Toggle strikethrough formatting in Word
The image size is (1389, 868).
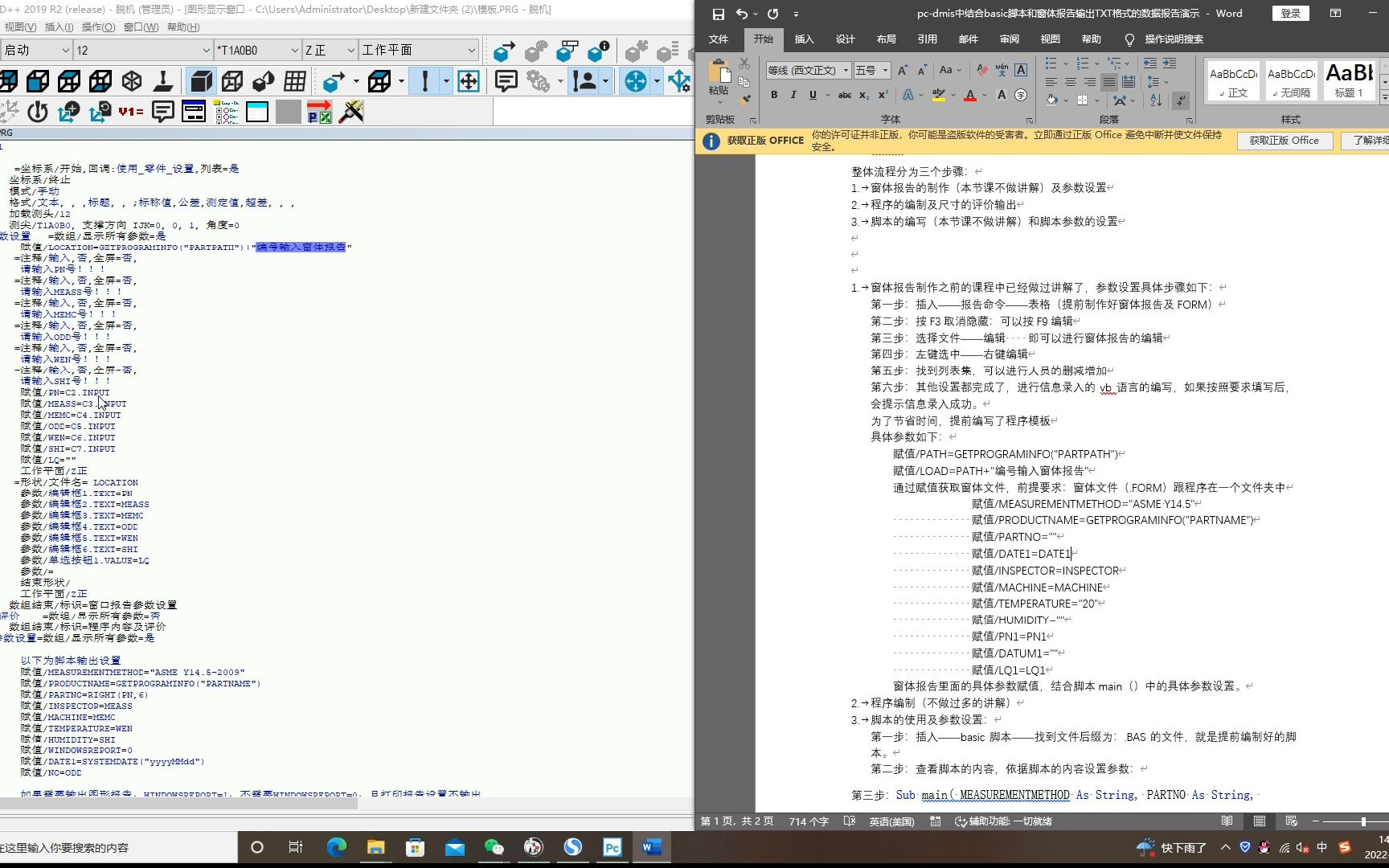(x=844, y=95)
